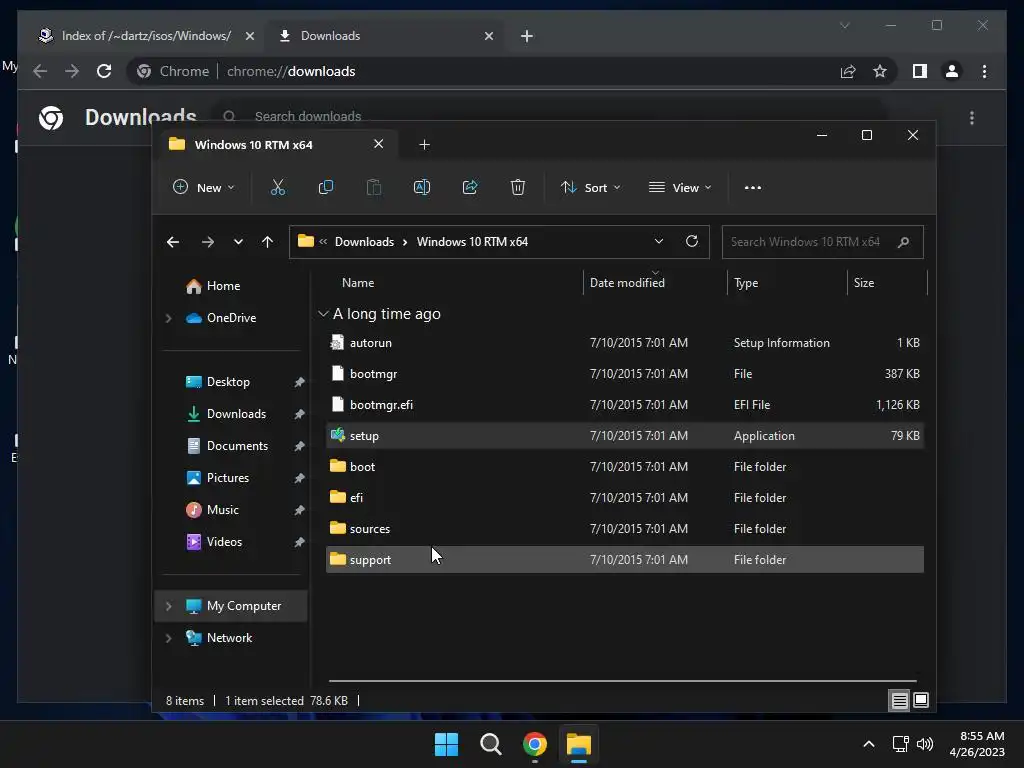1024x768 pixels.
Task: Bookmark this page with star icon
Action: 880,71
